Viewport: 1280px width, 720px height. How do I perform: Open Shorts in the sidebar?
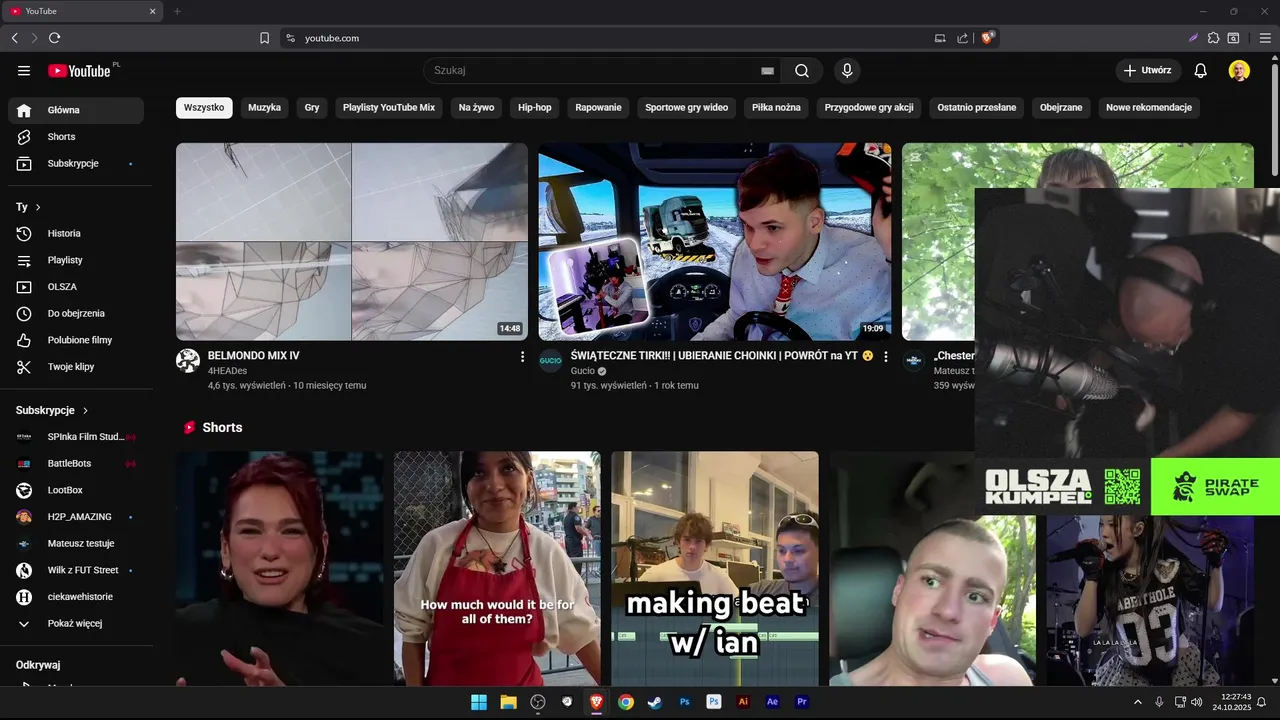(x=76, y=137)
